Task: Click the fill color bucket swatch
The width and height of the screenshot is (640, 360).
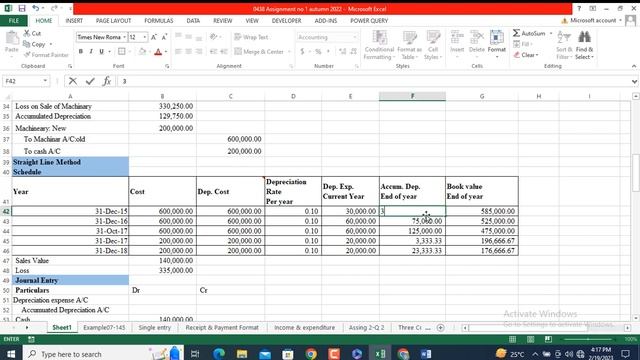Action: pyautogui.click(x=142, y=52)
